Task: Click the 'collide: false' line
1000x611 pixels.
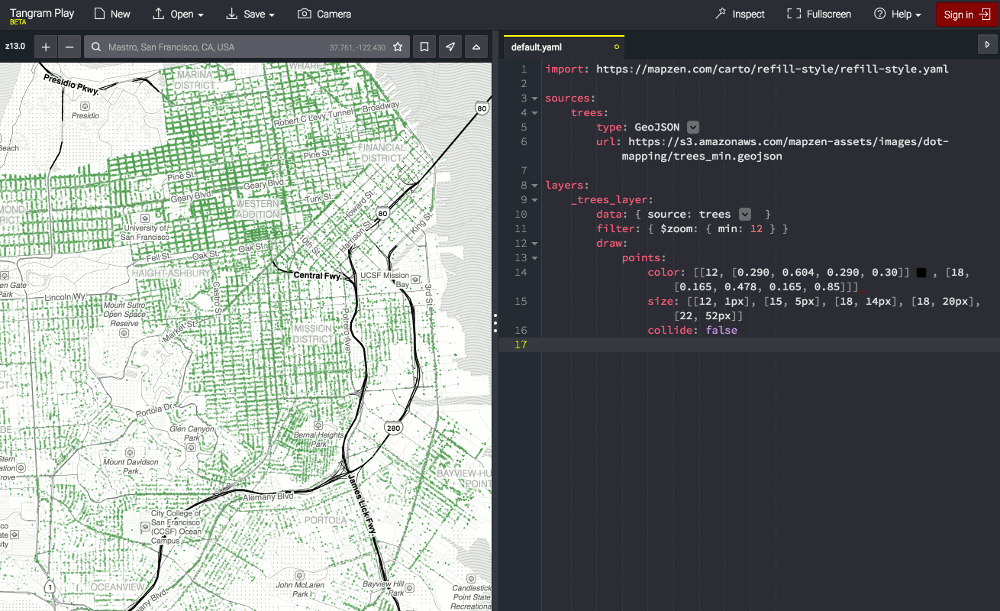Action: click(693, 330)
